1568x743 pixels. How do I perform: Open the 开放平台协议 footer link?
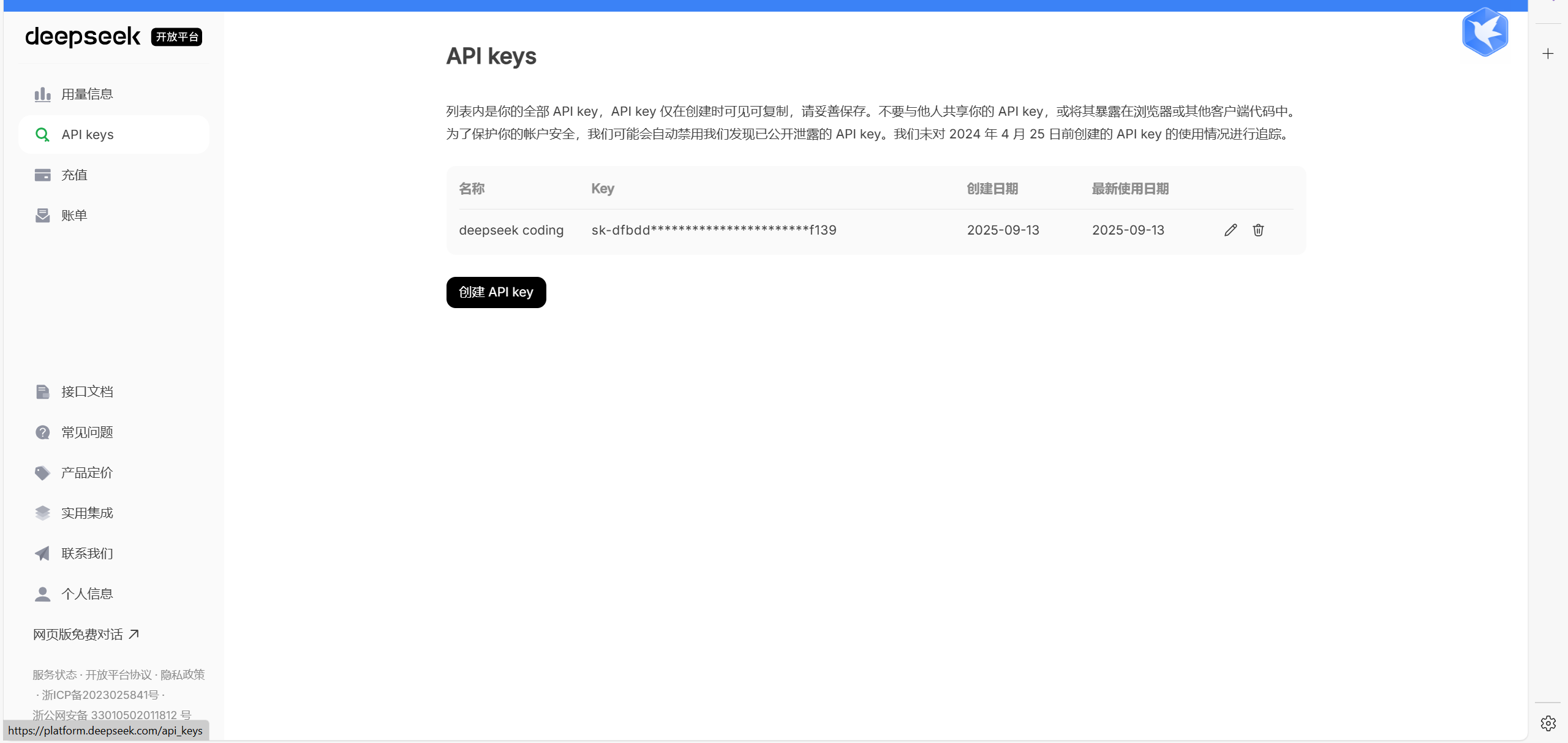tap(118, 674)
